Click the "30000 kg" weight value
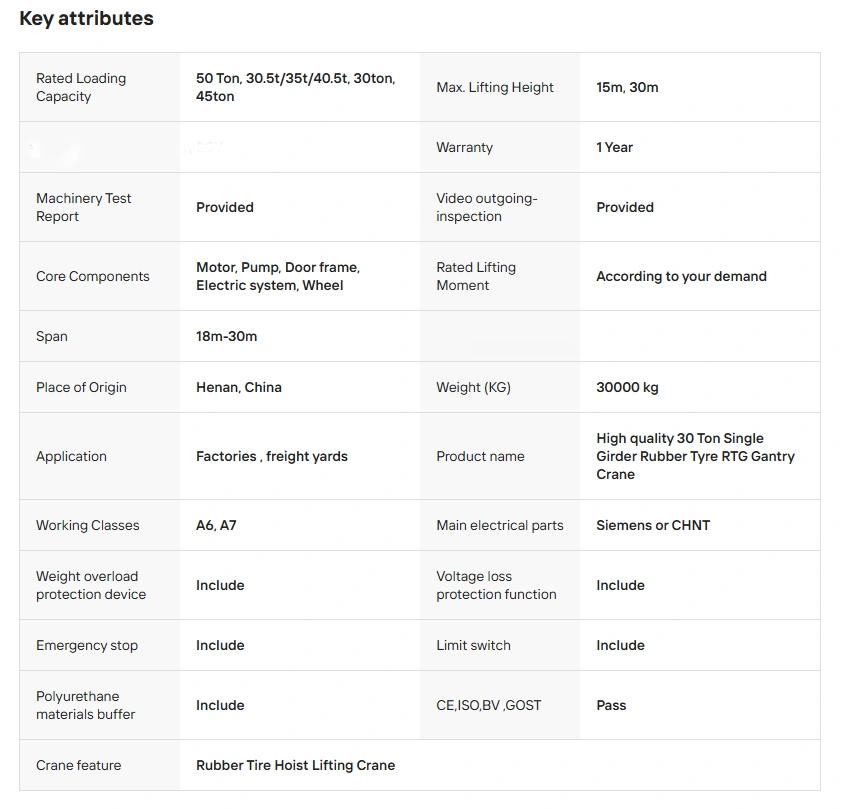 click(x=627, y=387)
